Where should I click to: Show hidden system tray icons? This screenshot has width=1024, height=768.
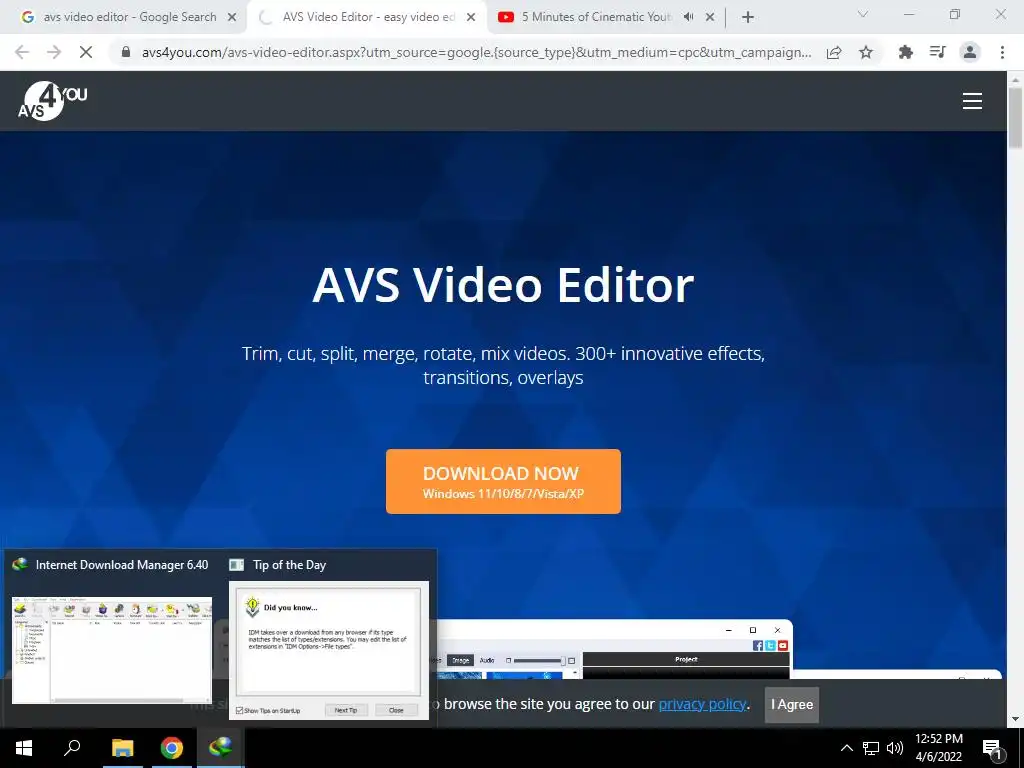(846, 748)
